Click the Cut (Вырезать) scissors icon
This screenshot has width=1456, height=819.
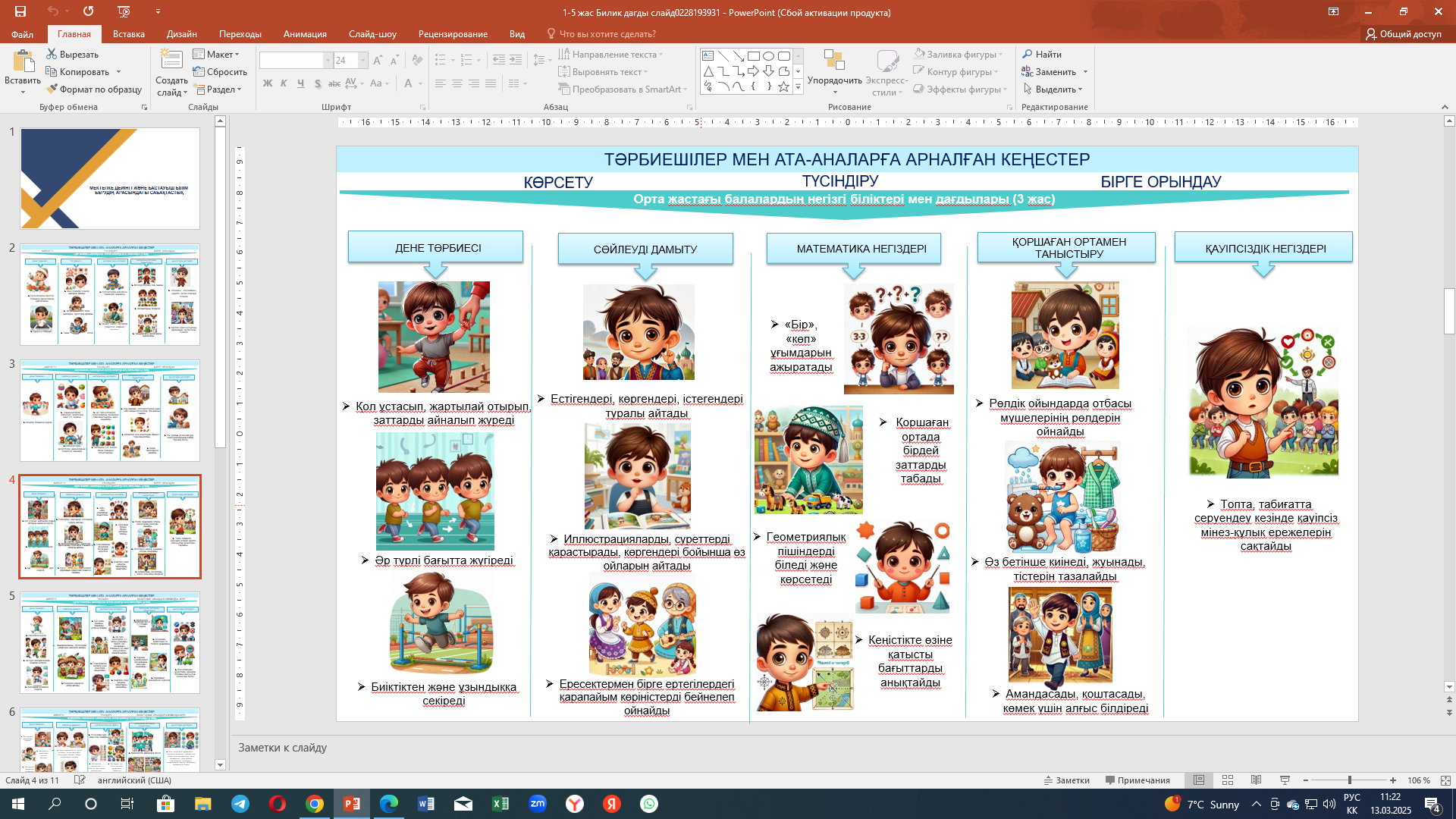52,54
